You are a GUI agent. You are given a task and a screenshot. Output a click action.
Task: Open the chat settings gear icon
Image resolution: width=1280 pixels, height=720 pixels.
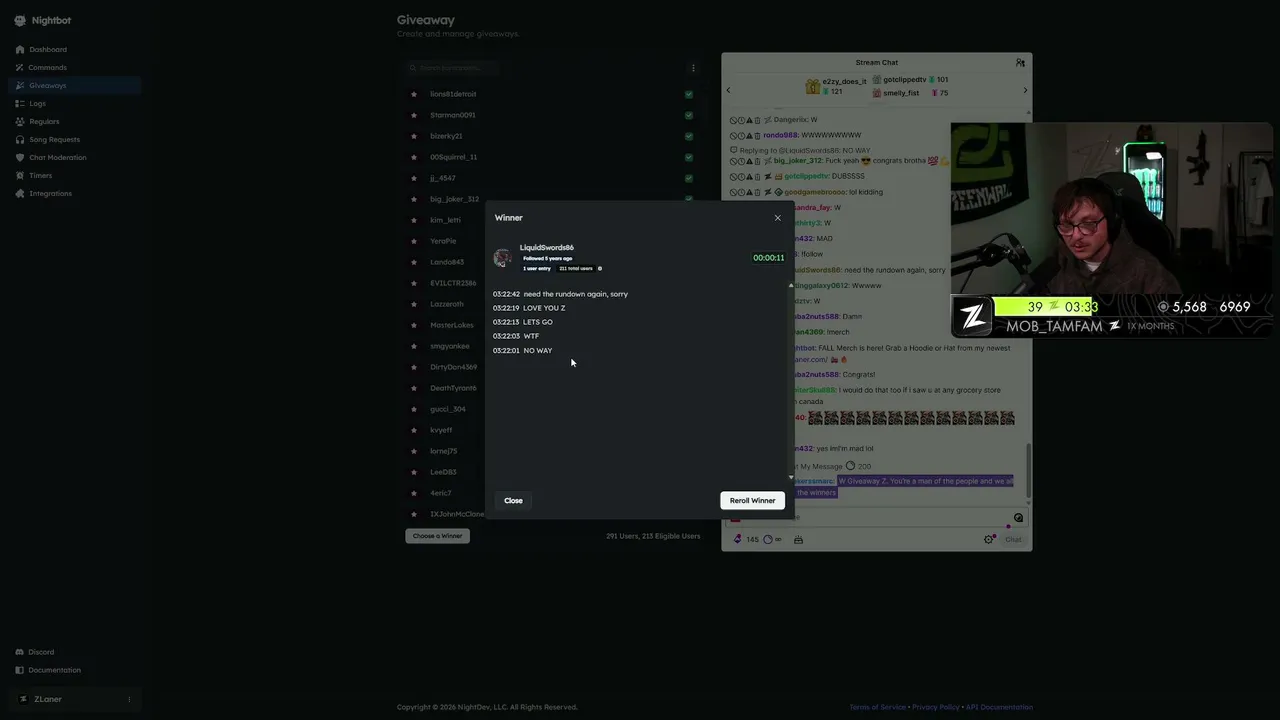click(x=989, y=539)
